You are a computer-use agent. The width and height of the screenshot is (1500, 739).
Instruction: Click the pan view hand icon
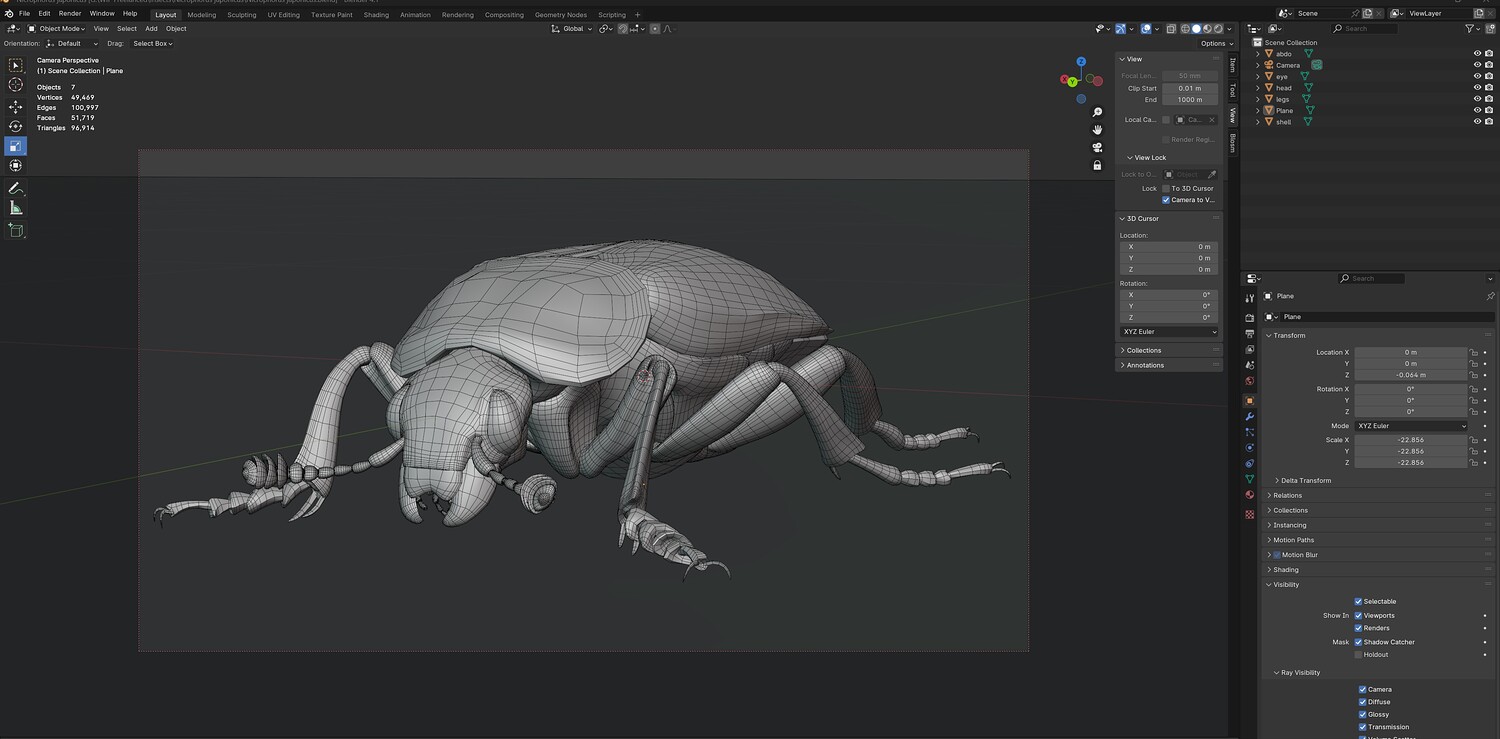tap(1097, 129)
